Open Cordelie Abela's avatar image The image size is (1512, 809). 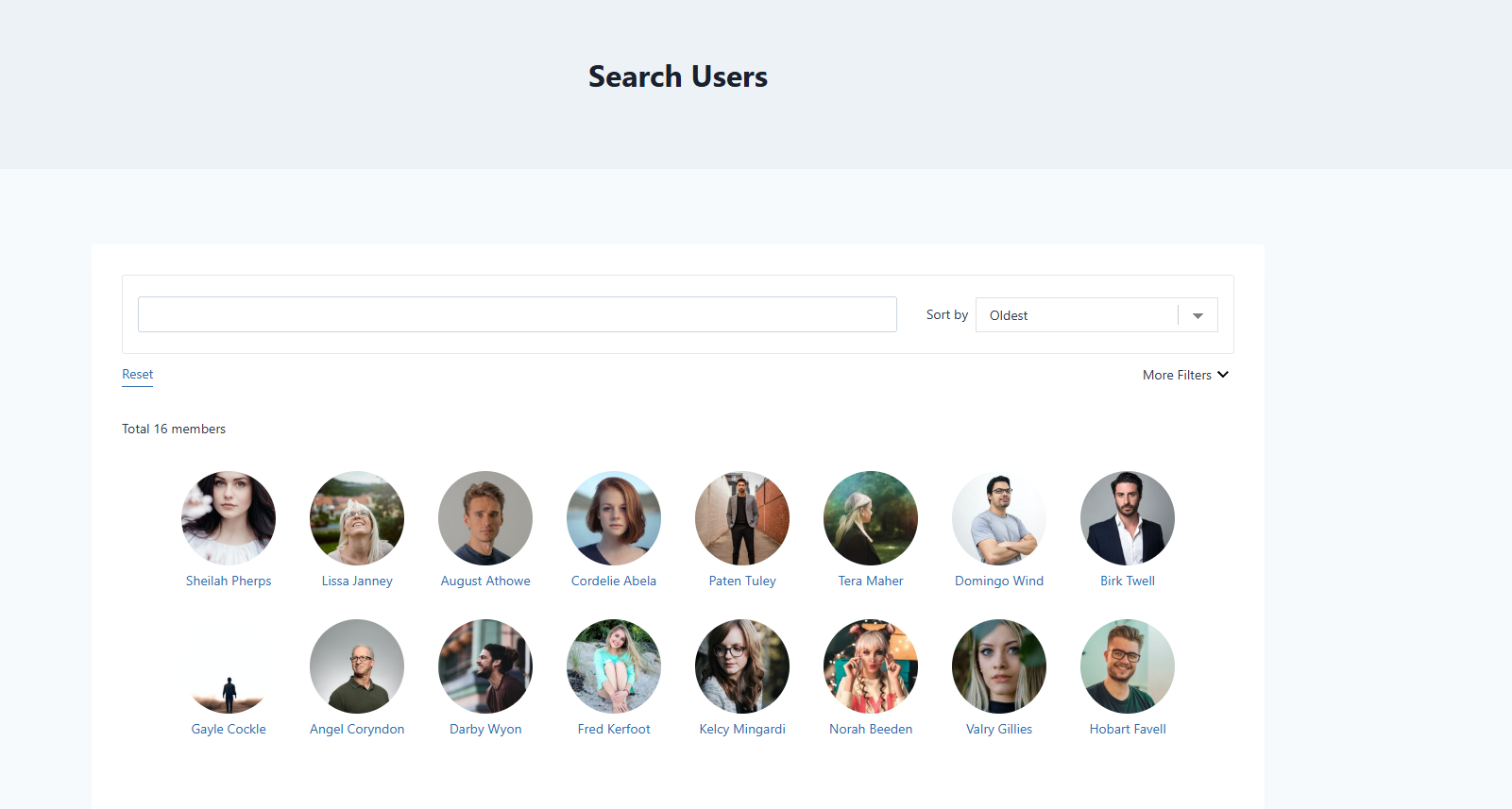pyautogui.click(x=614, y=518)
